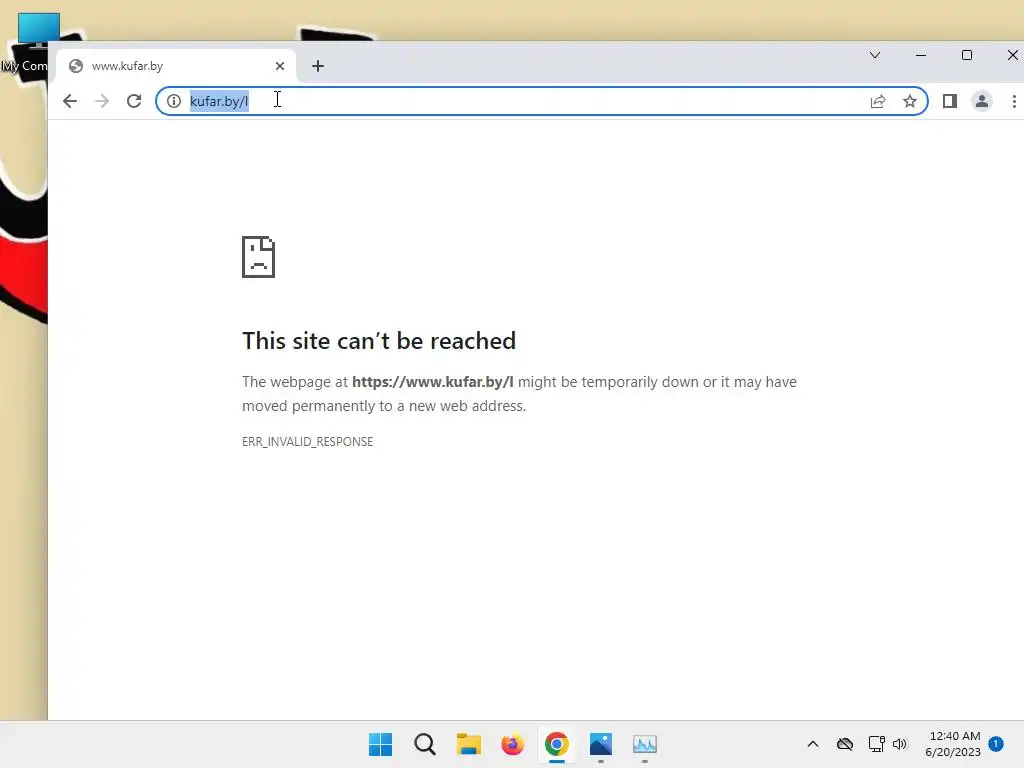Click the 'This site can't be reached' heading

[x=379, y=340]
